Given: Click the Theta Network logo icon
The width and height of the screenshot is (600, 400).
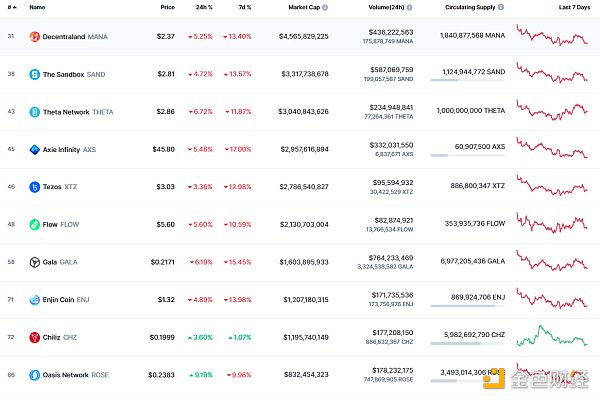Looking at the screenshot, I should (x=34, y=112).
